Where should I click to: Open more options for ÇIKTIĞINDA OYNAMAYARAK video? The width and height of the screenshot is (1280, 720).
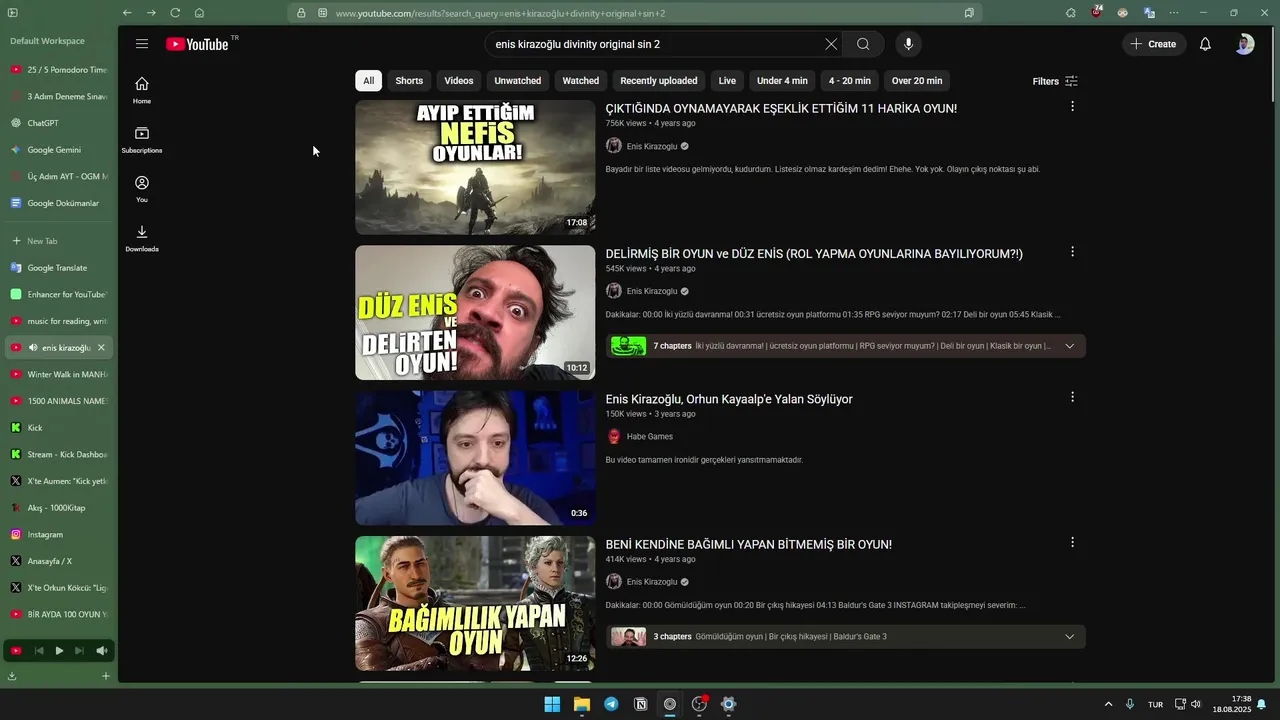point(1072,106)
